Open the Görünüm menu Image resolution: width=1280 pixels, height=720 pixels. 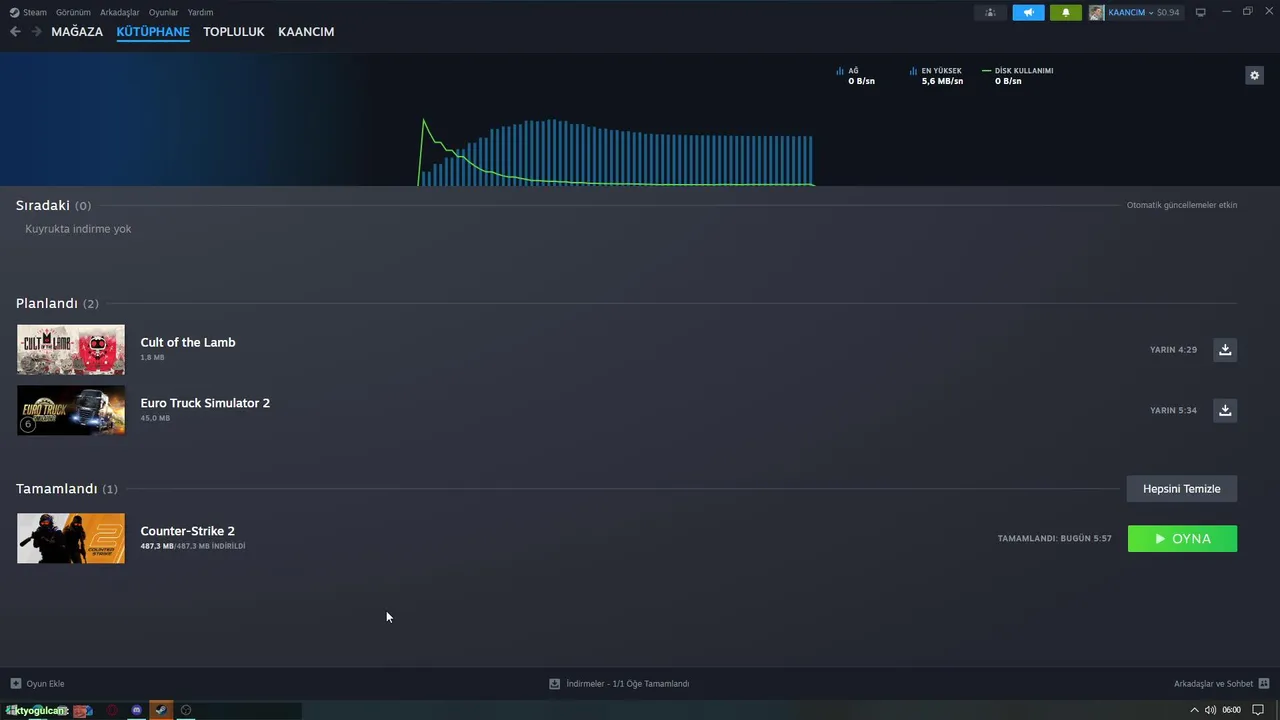point(73,13)
